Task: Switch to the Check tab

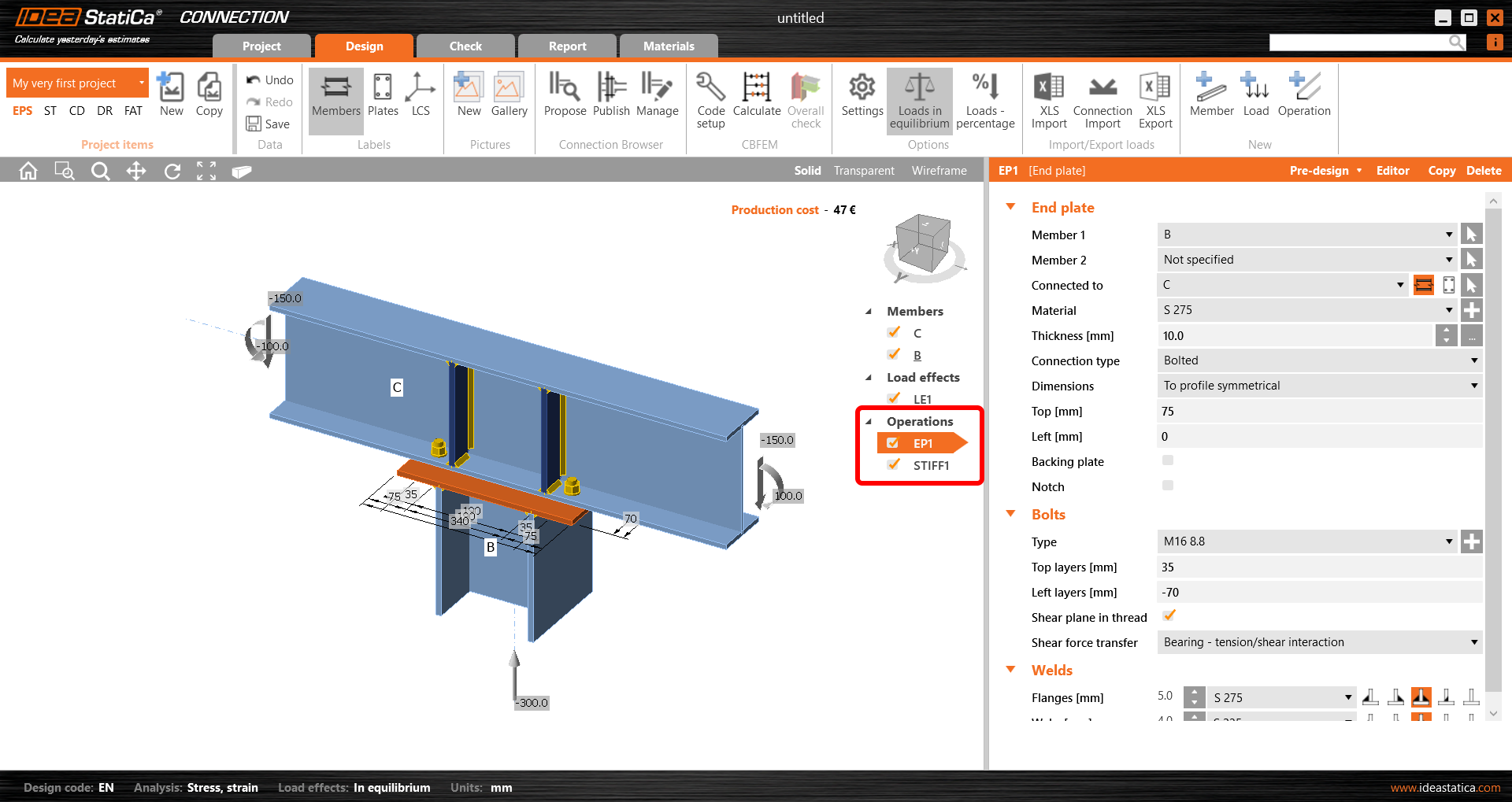Action: click(465, 46)
